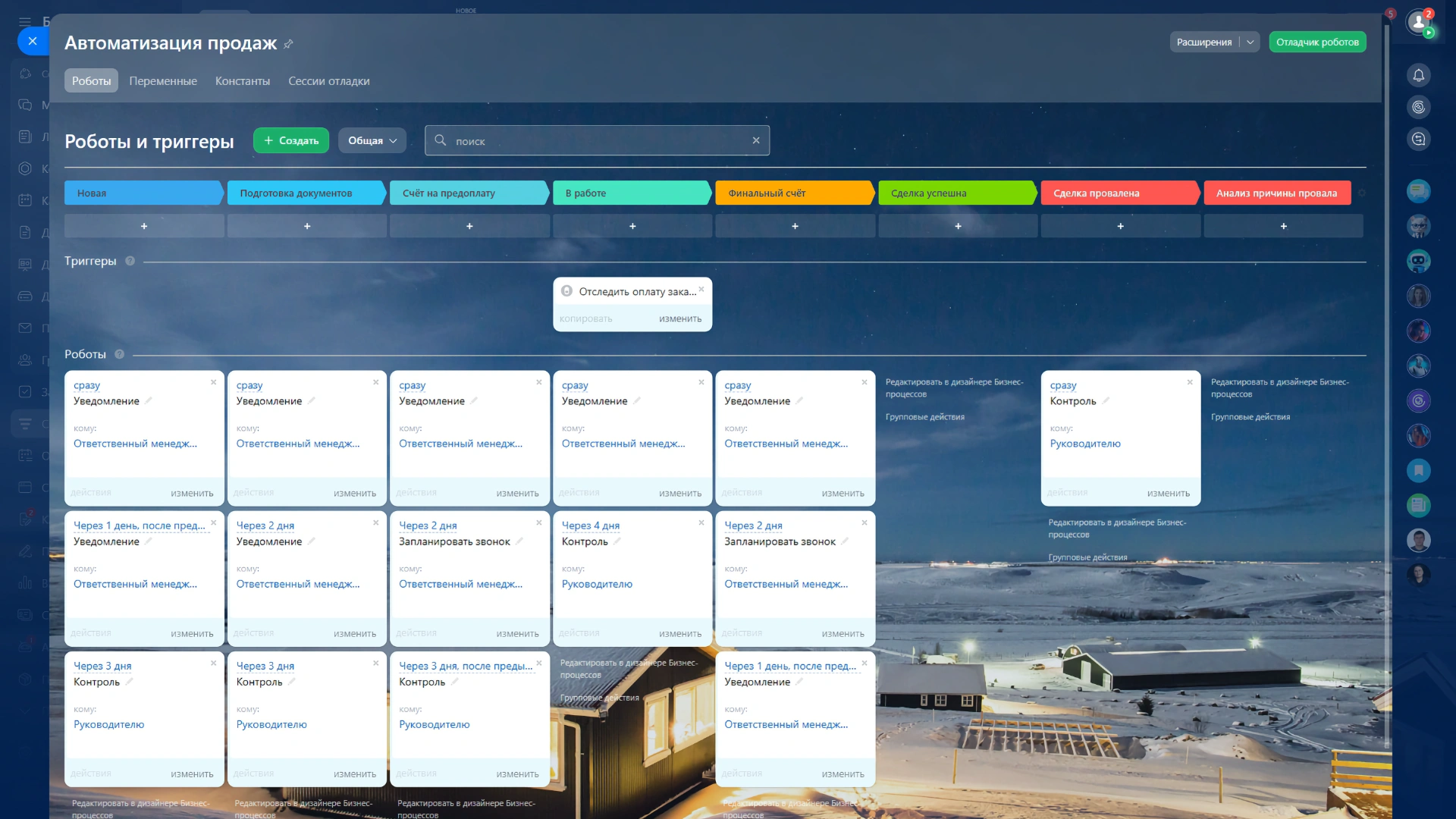Expand the Общая dropdown

[372, 140]
